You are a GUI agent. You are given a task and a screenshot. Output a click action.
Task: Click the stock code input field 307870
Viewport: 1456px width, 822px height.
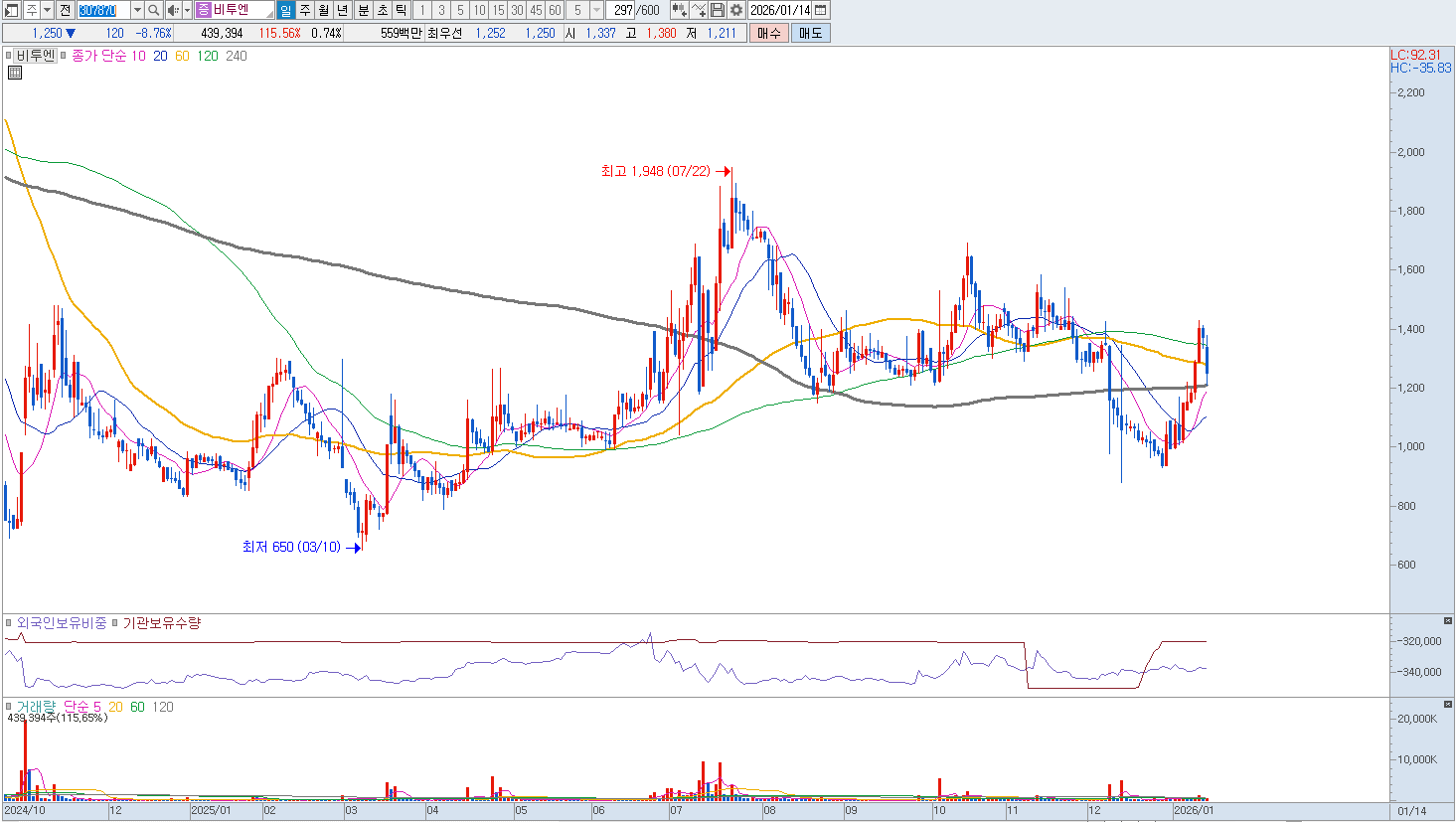click(x=103, y=10)
